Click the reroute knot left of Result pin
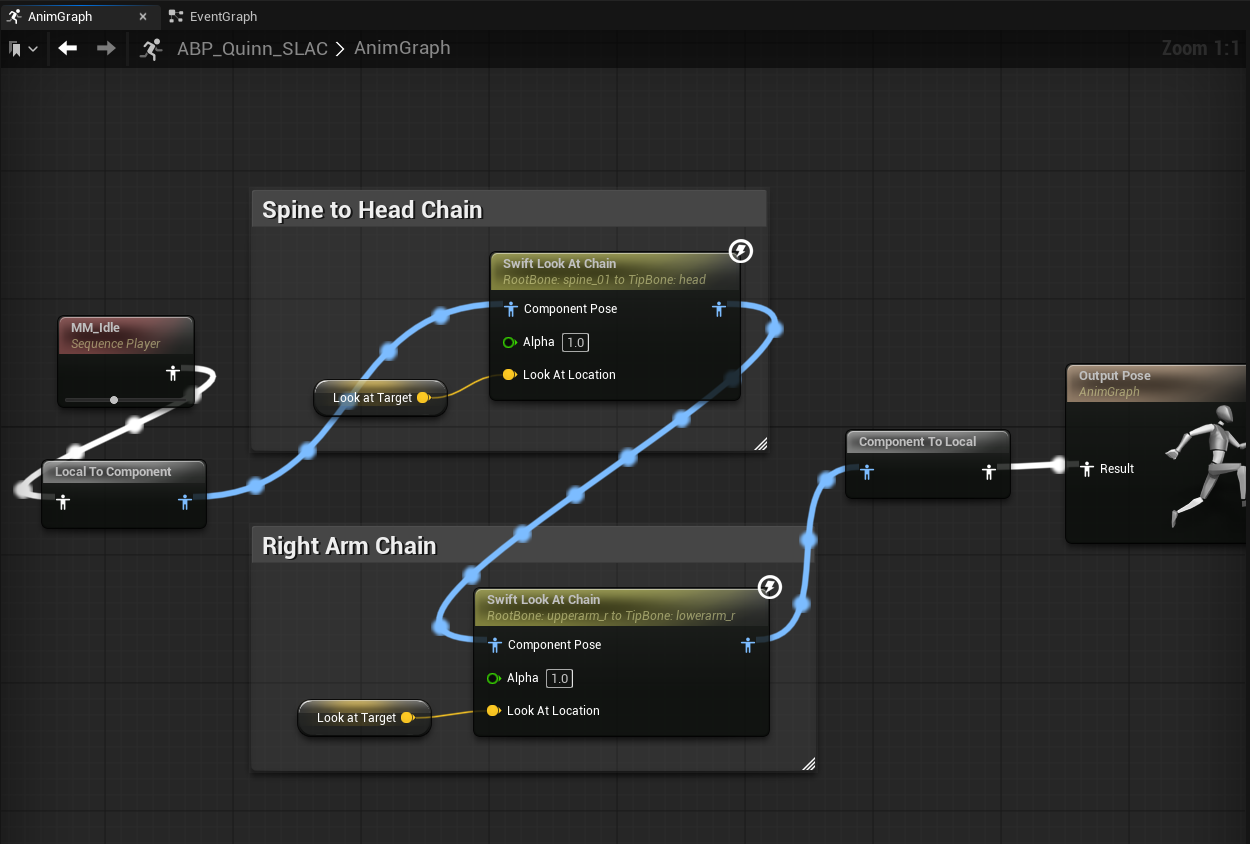1250x844 pixels. pyautogui.click(x=1058, y=465)
